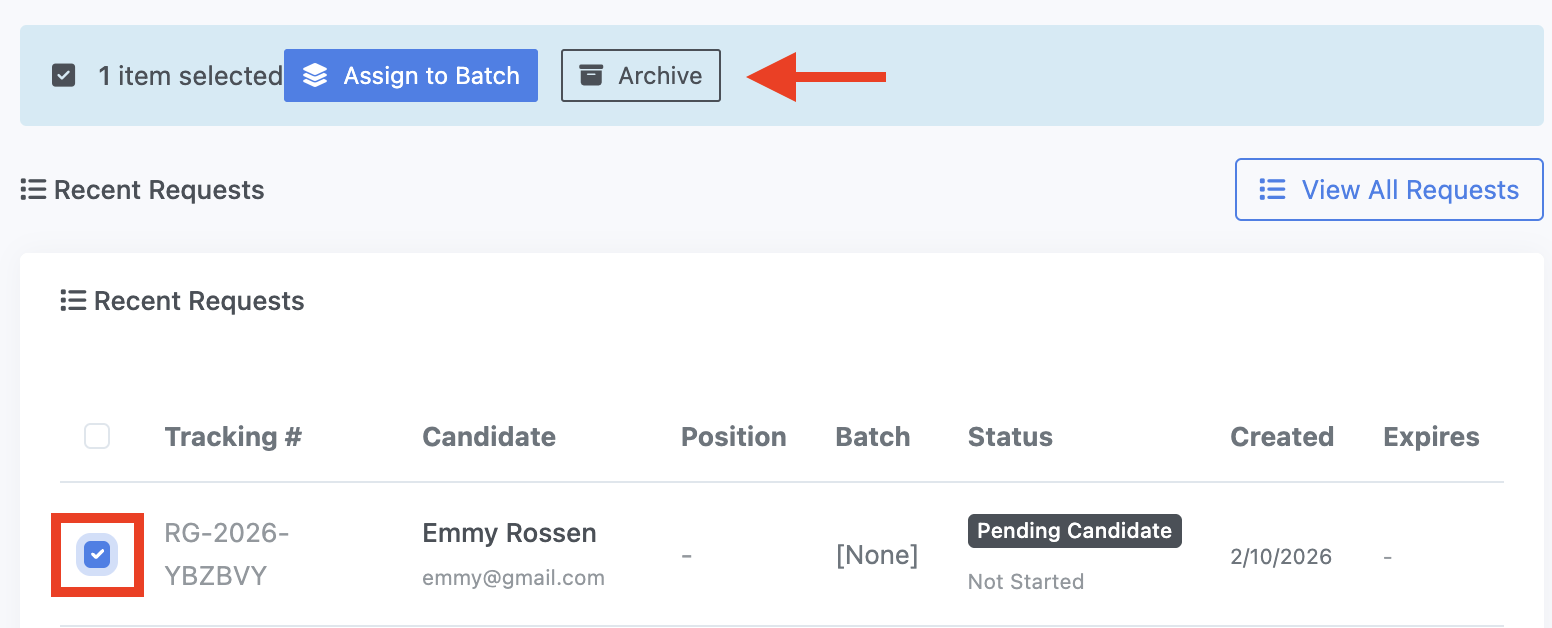Toggle the '1 item selected' bulk checkbox
1552x628 pixels.
pyautogui.click(x=64, y=76)
